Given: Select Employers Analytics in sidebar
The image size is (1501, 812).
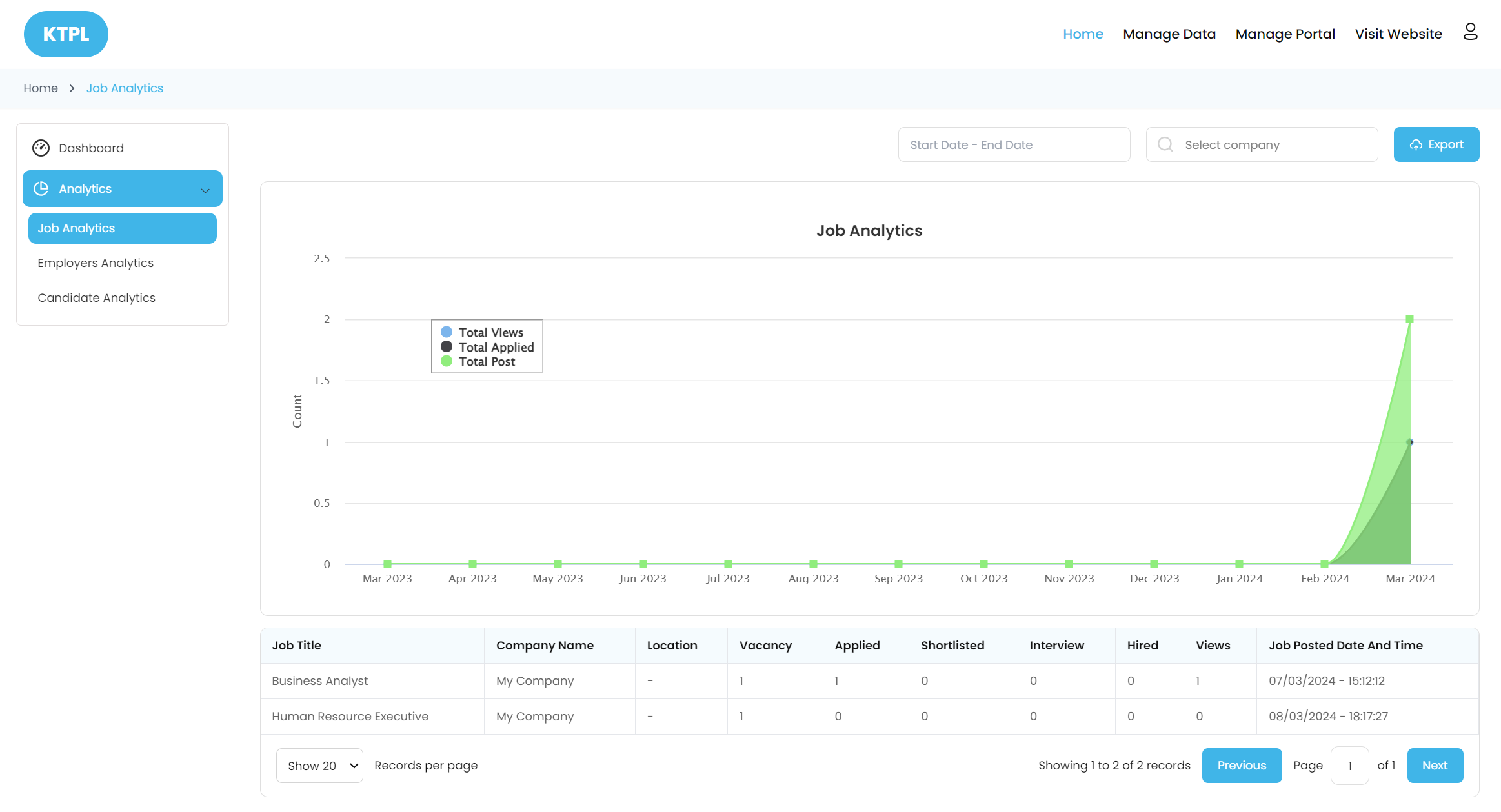Looking at the screenshot, I should [96, 263].
